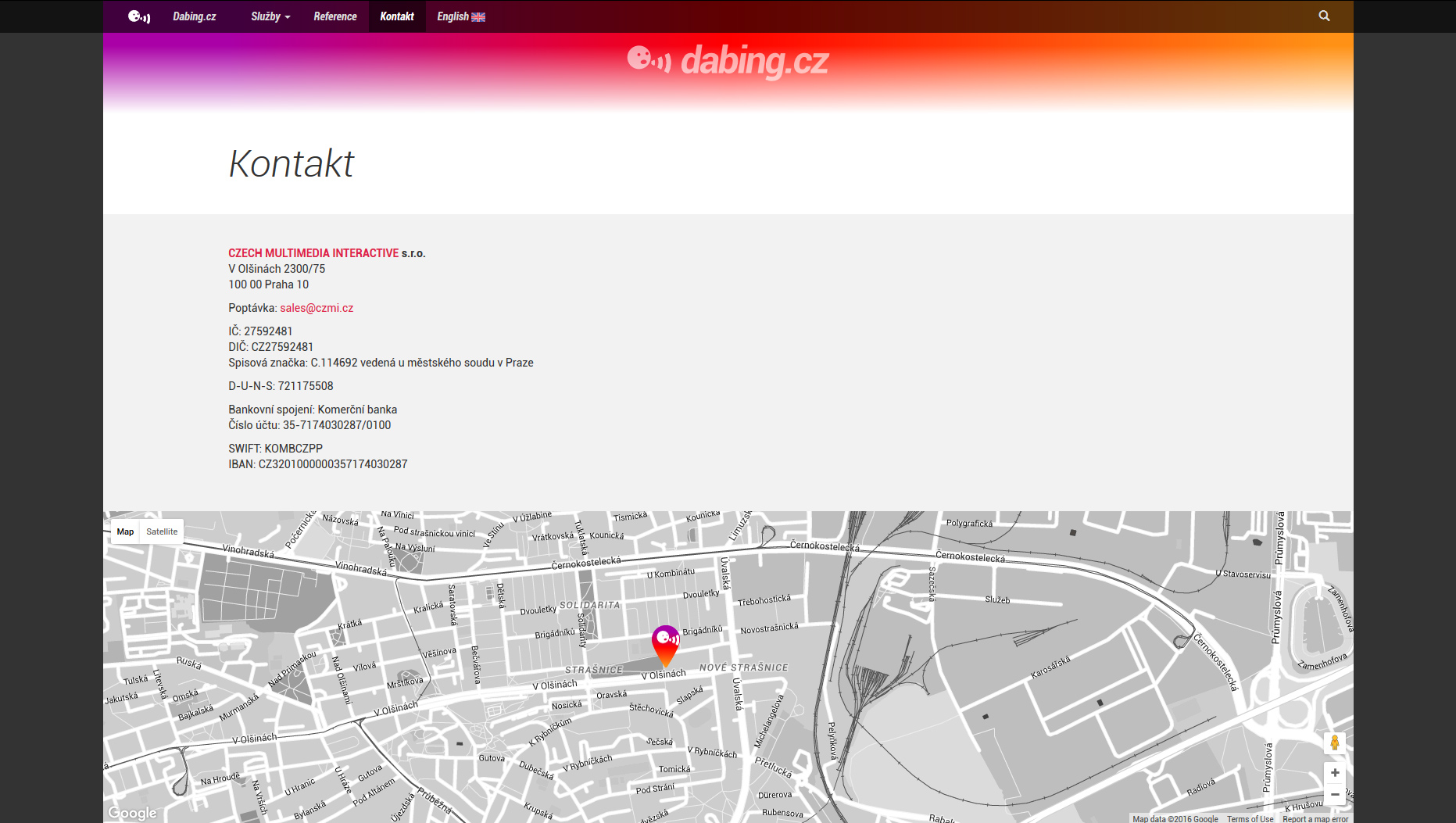Open the Dabing.cz menu item
1456x823 pixels.
click(x=195, y=16)
